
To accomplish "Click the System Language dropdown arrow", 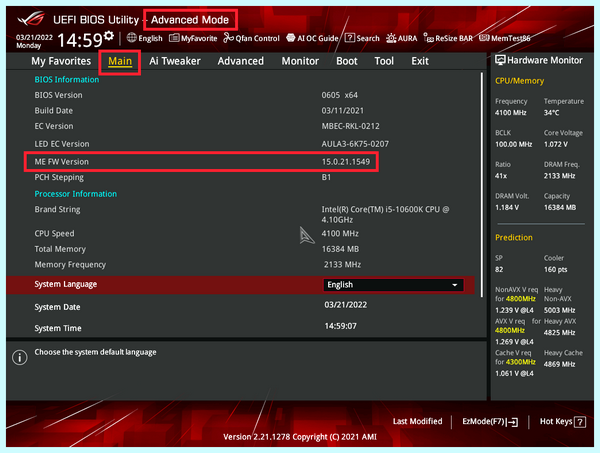I will pyautogui.click(x=455, y=285).
